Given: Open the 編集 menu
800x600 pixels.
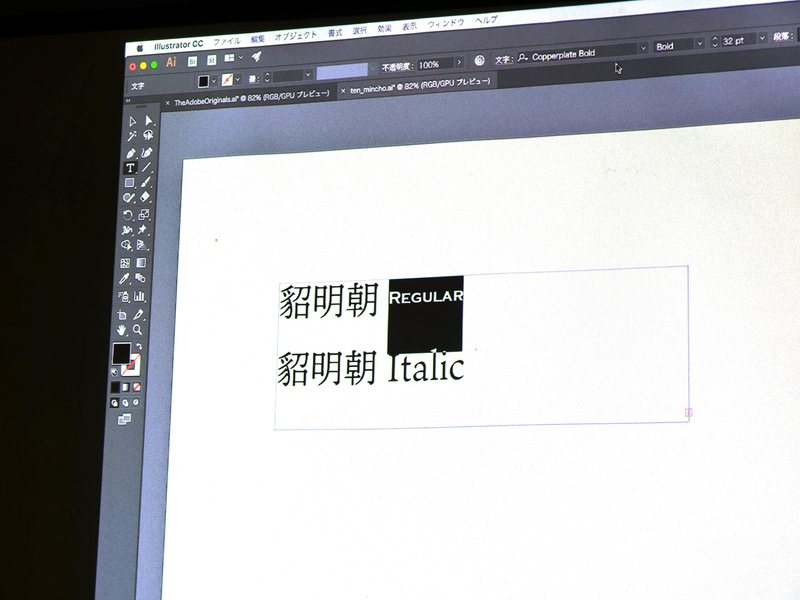Looking at the screenshot, I should coord(258,39).
